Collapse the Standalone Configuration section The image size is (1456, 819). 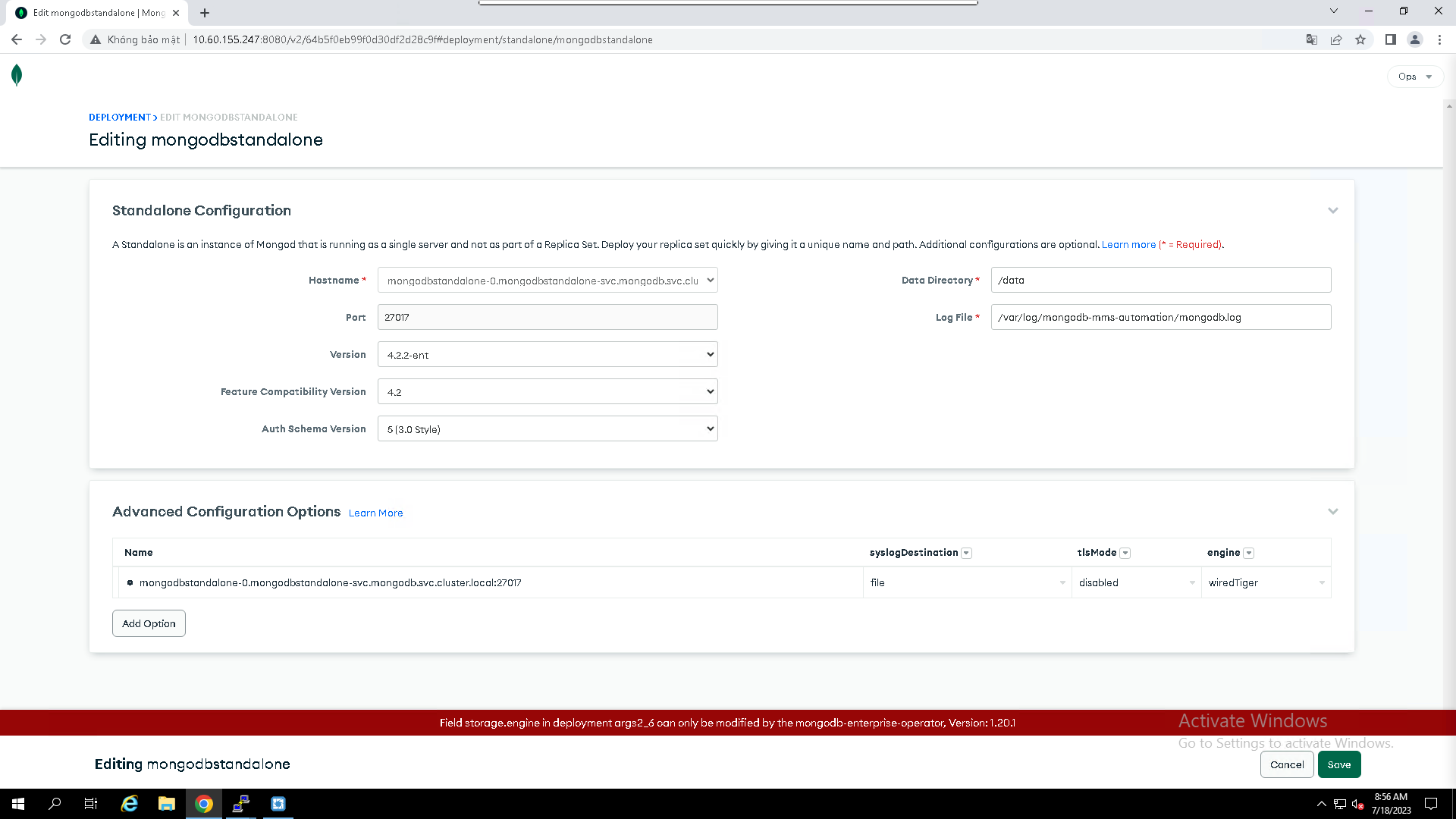1332,210
